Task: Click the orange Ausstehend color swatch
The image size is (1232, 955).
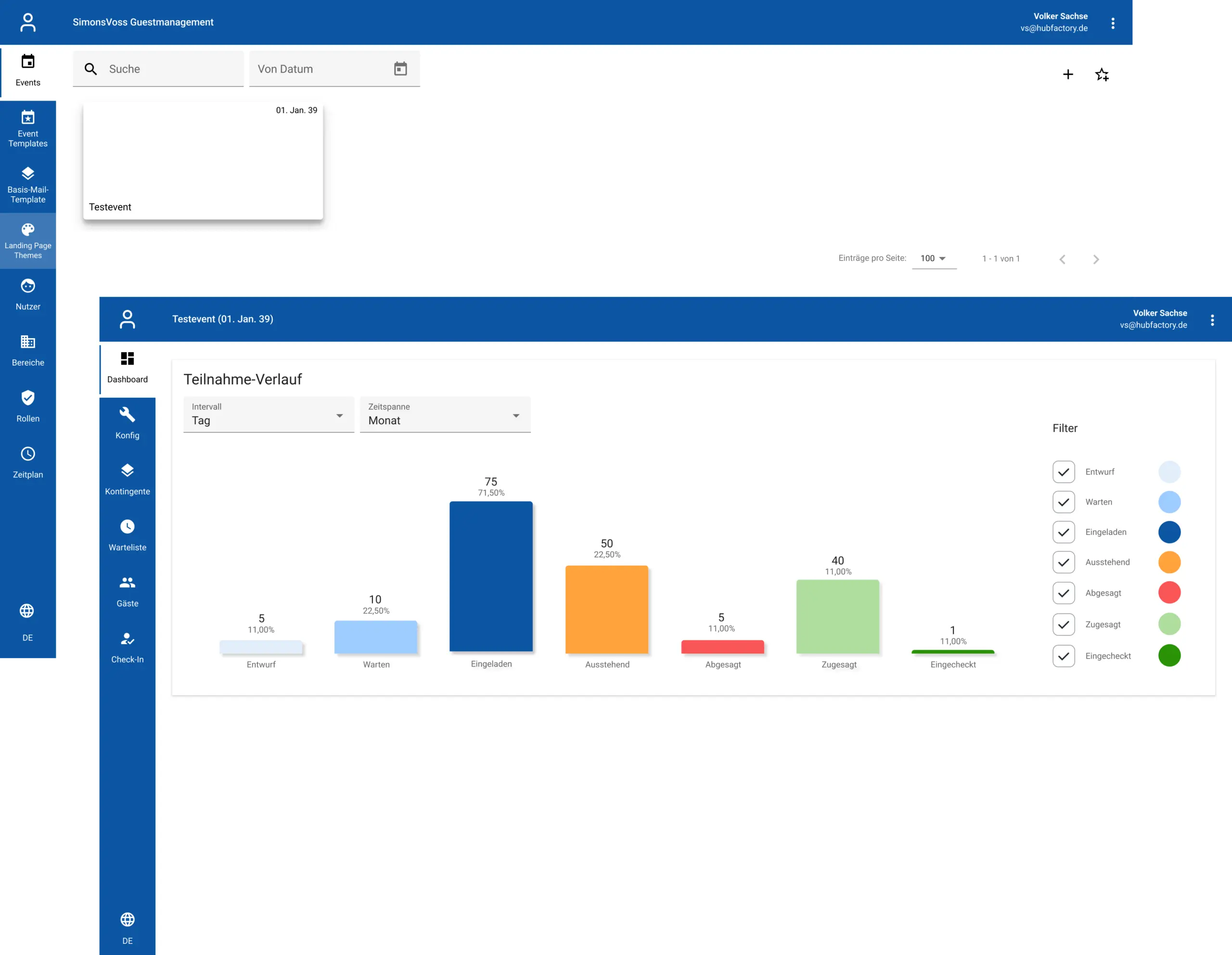Action: [1169, 562]
